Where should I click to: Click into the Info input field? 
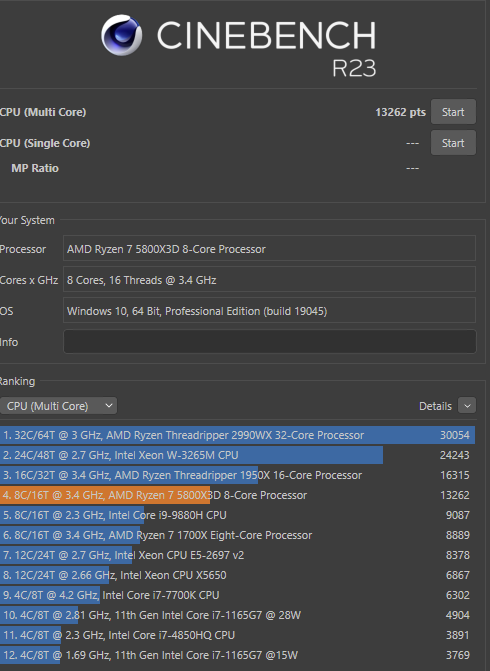click(x=270, y=341)
